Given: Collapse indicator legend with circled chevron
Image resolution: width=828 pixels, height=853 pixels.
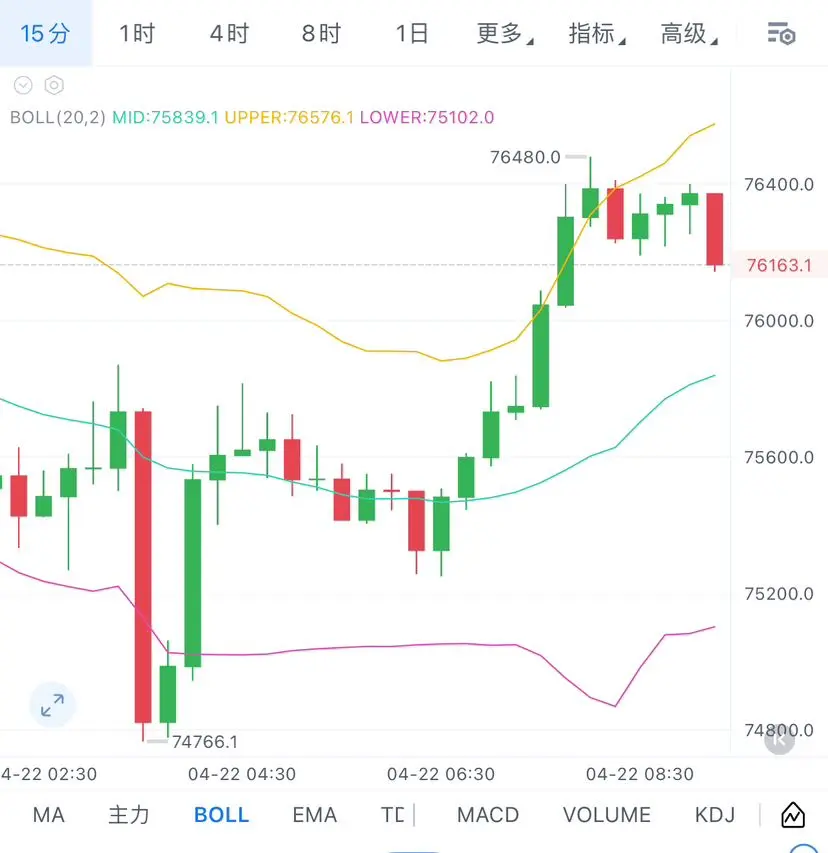Looking at the screenshot, I should pos(23,85).
